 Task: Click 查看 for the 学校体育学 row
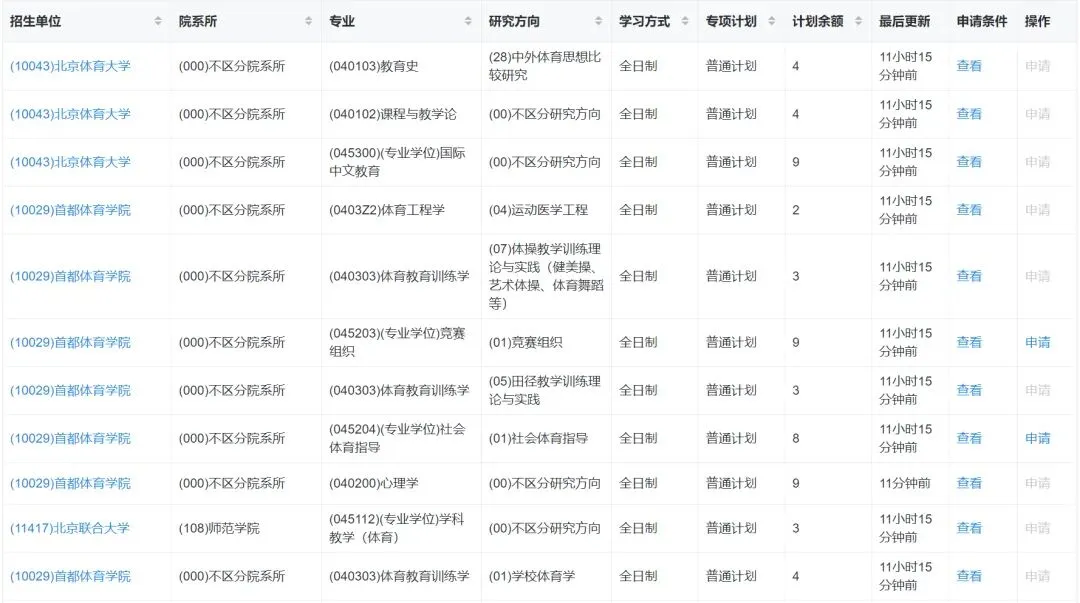click(969, 576)
